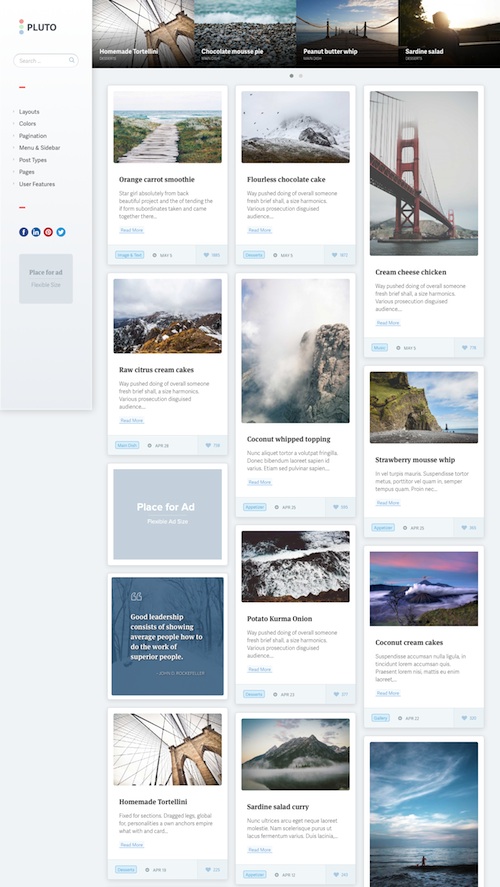This screenshot has width=500, height=887.
Task: Click the Appetizer tag on Coconut whipped topping
Action: (x=255, y=507)
